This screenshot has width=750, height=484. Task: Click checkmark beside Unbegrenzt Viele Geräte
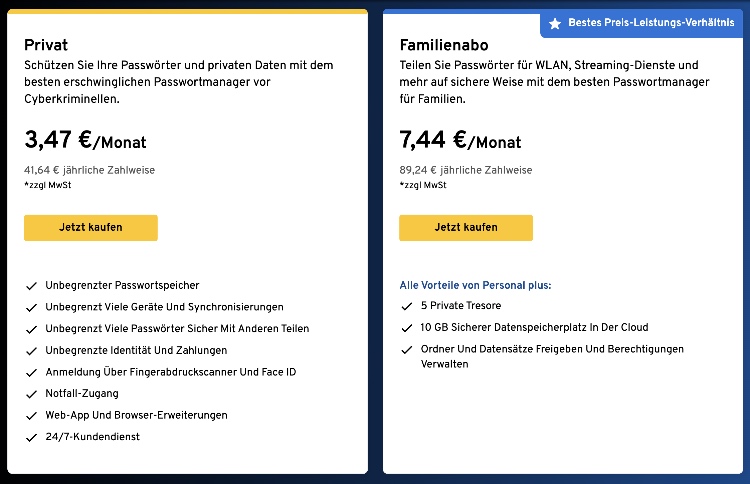point(32,308)
